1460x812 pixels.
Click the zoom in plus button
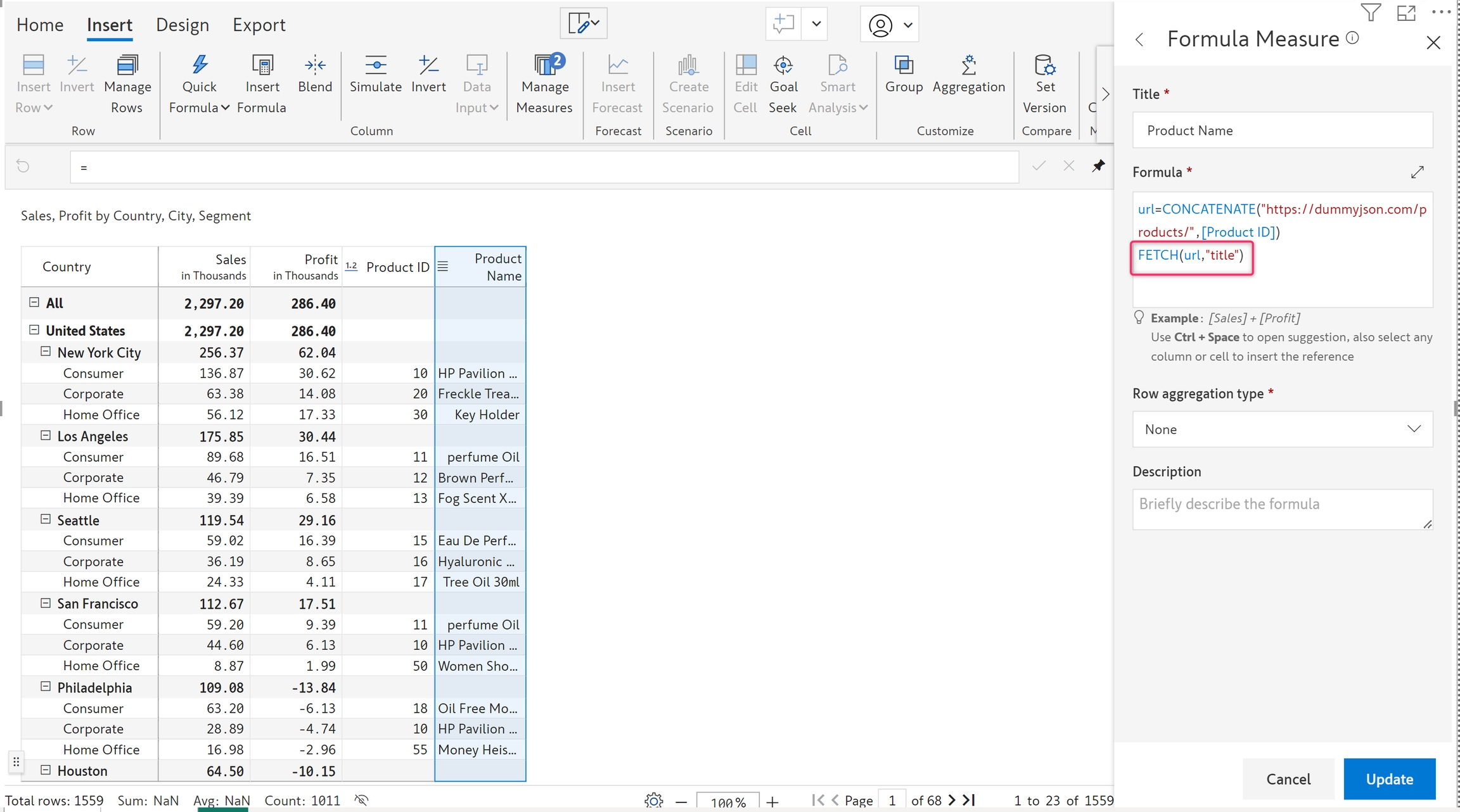772,802
